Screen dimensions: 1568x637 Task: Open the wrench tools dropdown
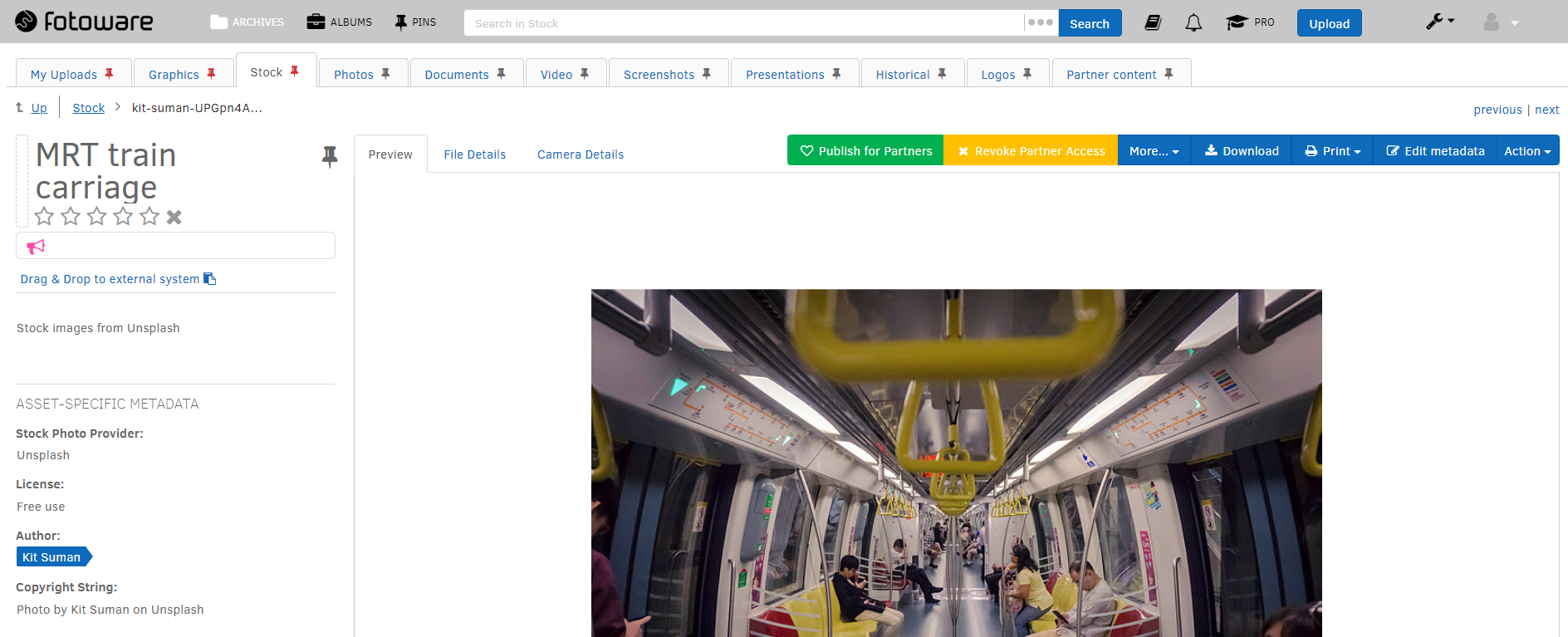coord(1440,22)
